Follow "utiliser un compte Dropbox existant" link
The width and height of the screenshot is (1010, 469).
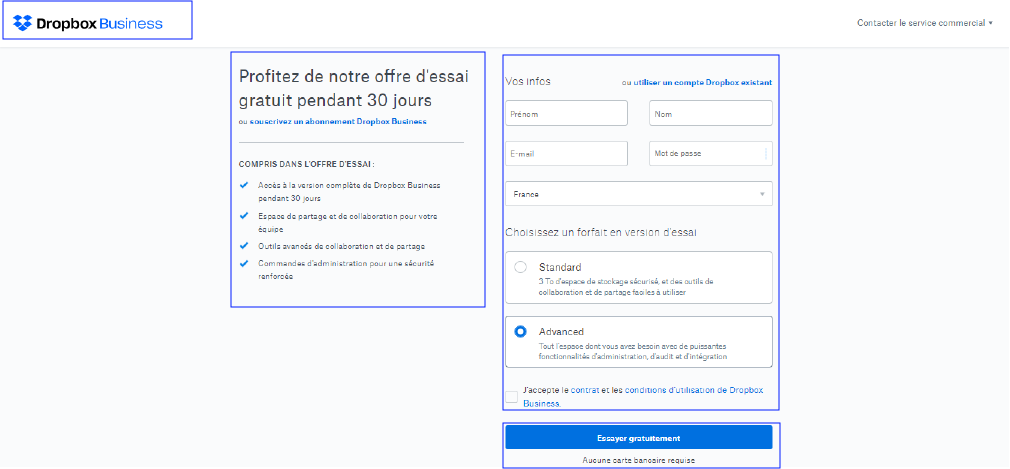pyautogui.click(x=702, y=82)
